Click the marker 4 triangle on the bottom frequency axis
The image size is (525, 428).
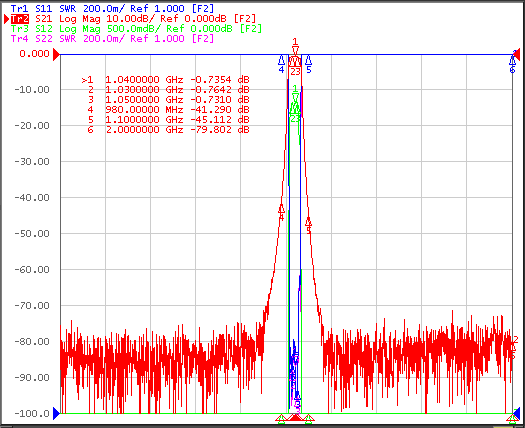click(x=281, y=418)
